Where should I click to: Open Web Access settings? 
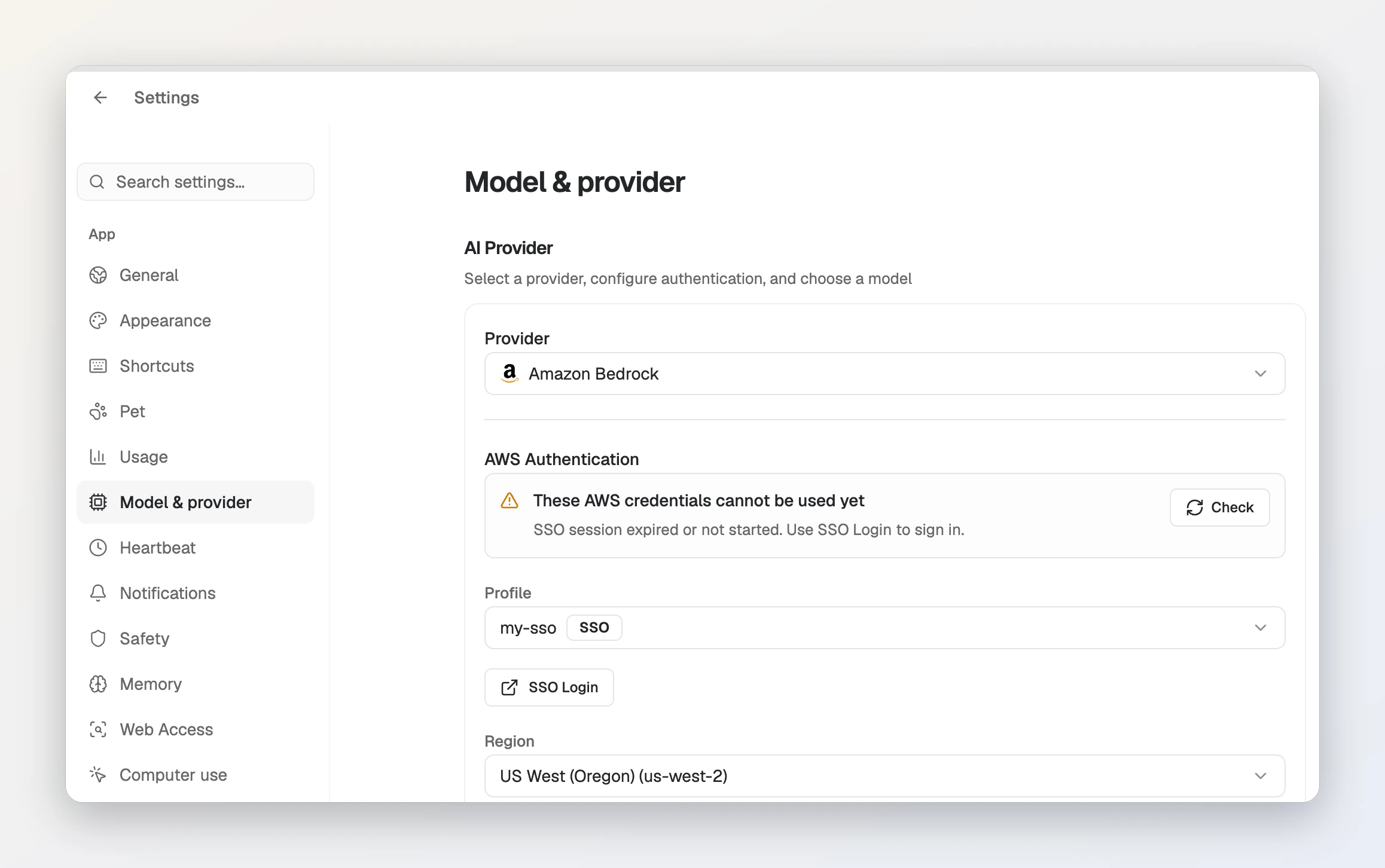click(196, 729)
